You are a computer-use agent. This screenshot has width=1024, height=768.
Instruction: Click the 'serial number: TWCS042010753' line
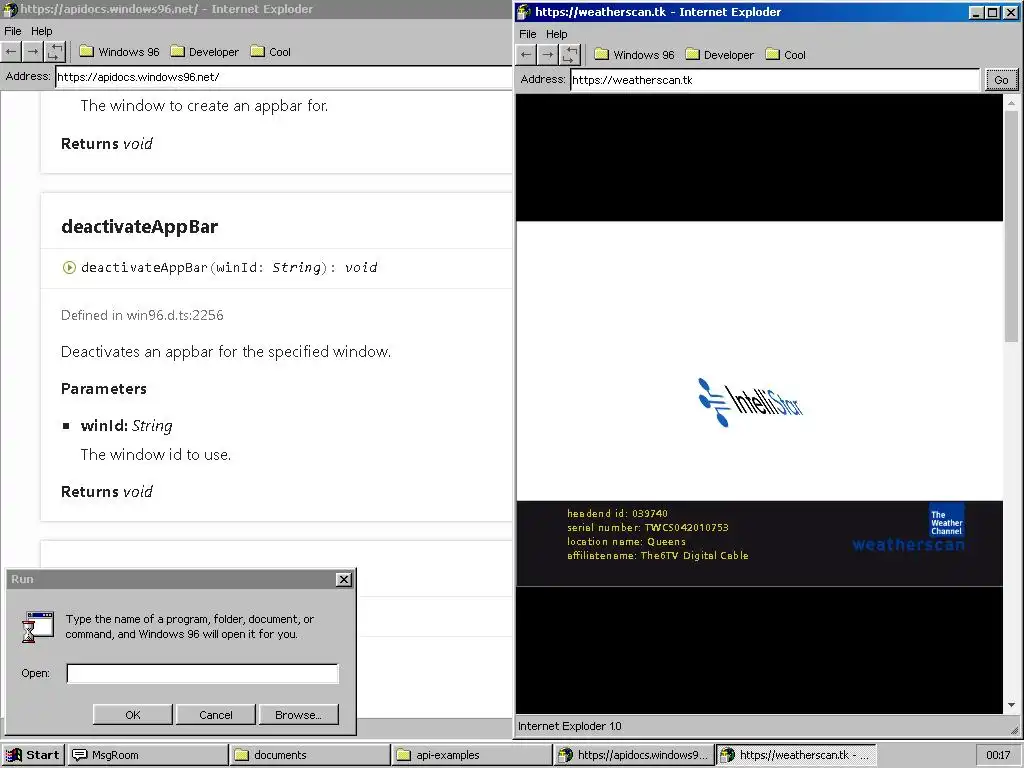(x=647, y=527)
